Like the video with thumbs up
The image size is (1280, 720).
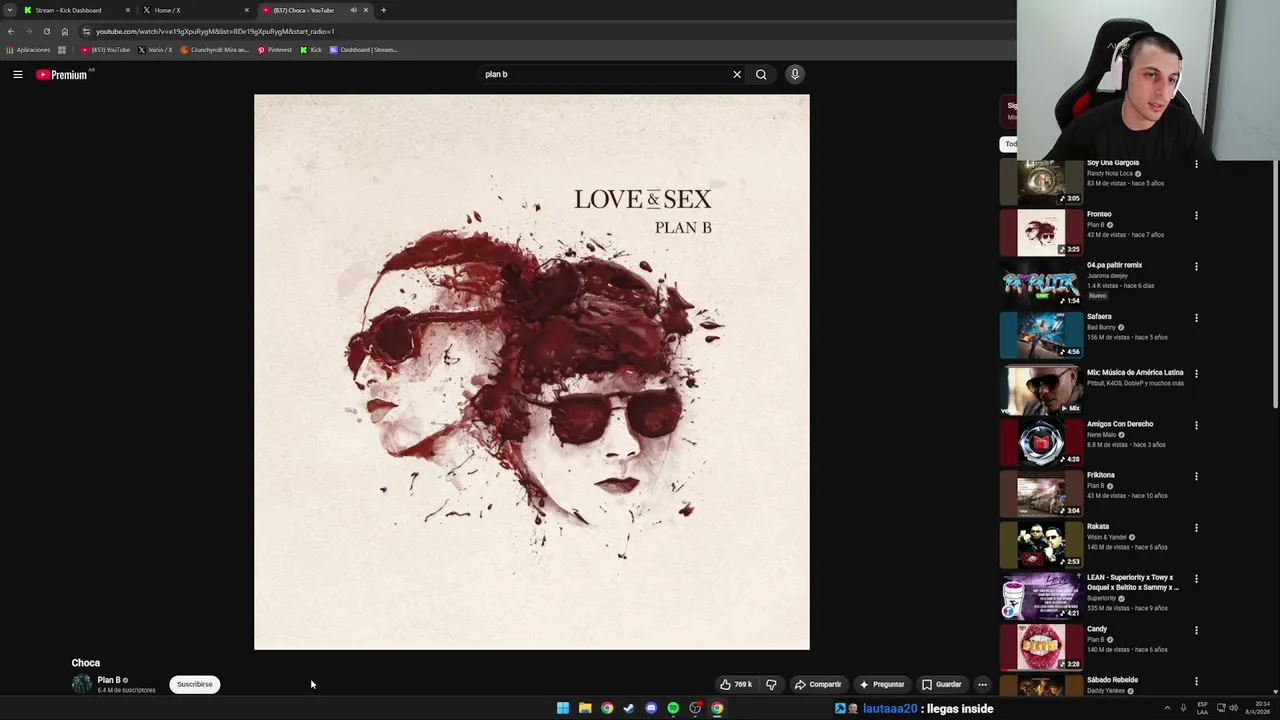coord(736,684)
